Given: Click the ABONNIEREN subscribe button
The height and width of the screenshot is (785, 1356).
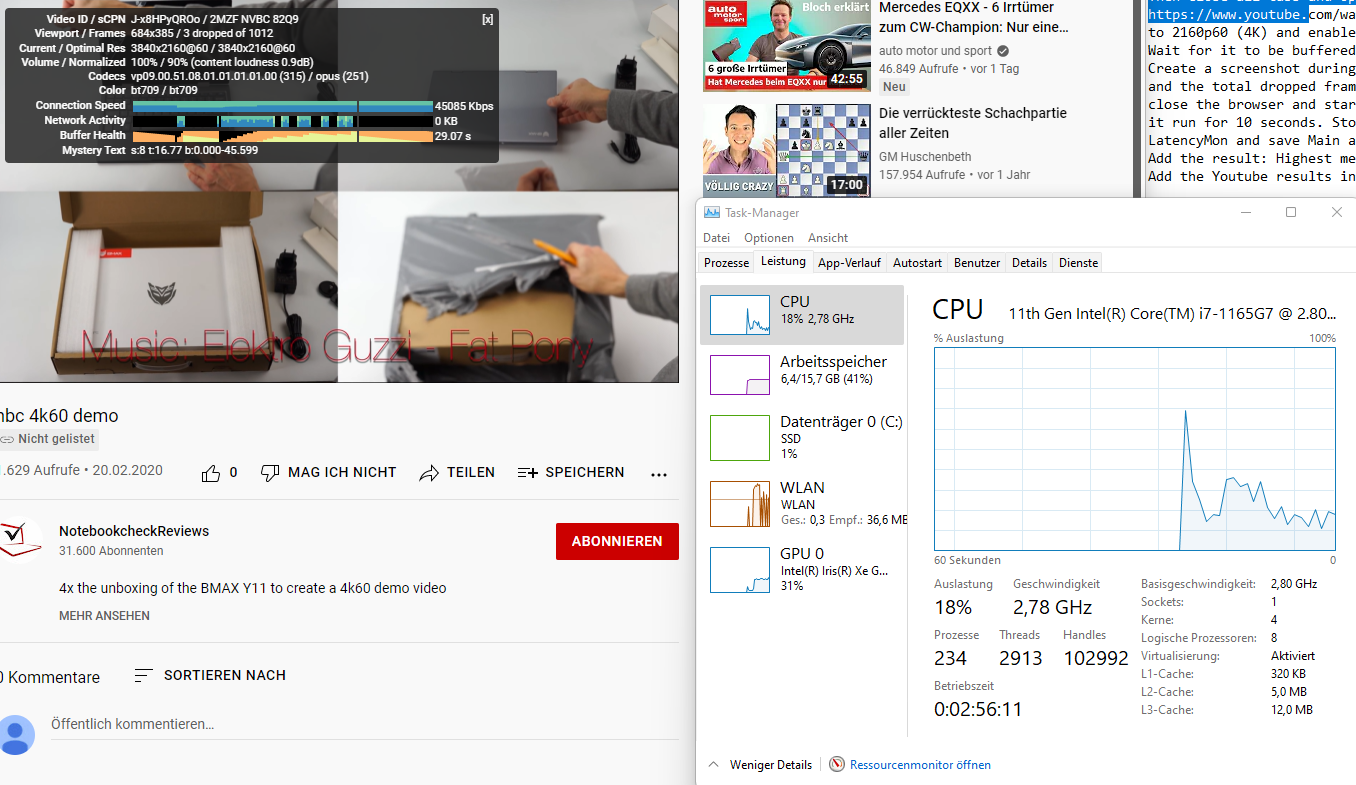Looking at the screenshot, I should [x=617, y=541].
